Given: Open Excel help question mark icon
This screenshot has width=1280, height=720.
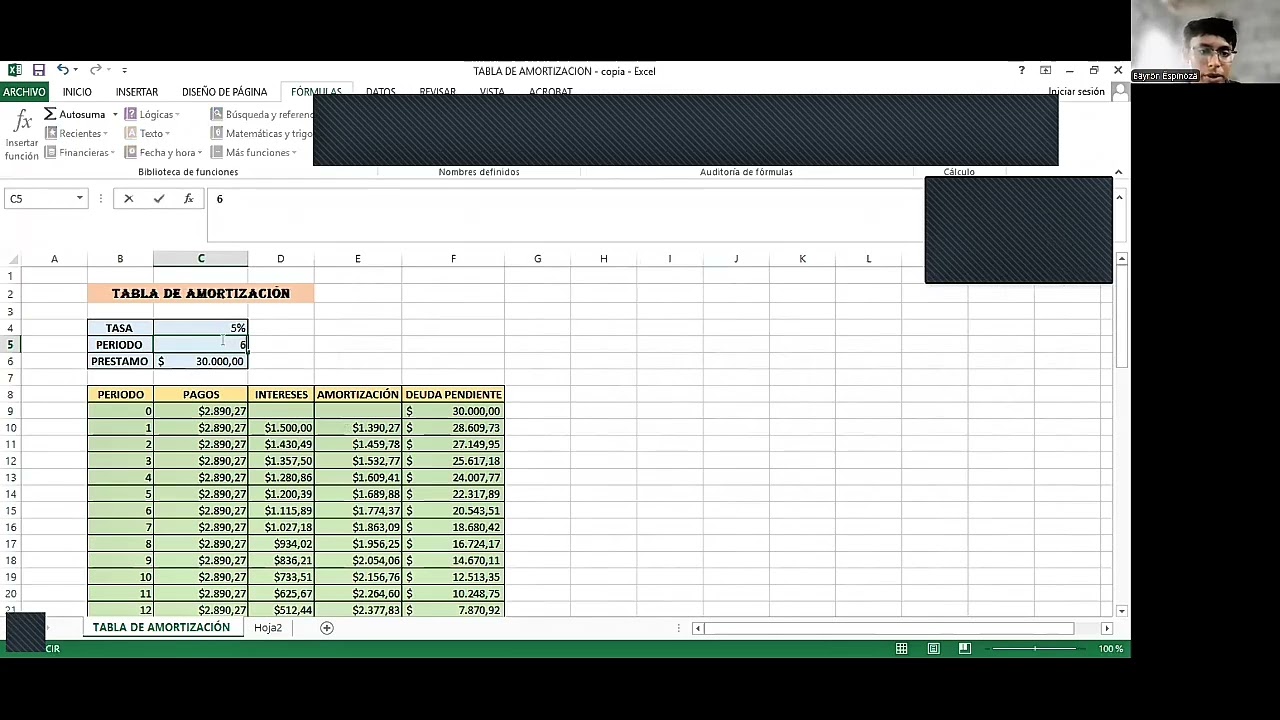Looking at the screenshot, I should (x=1021, y=71).
